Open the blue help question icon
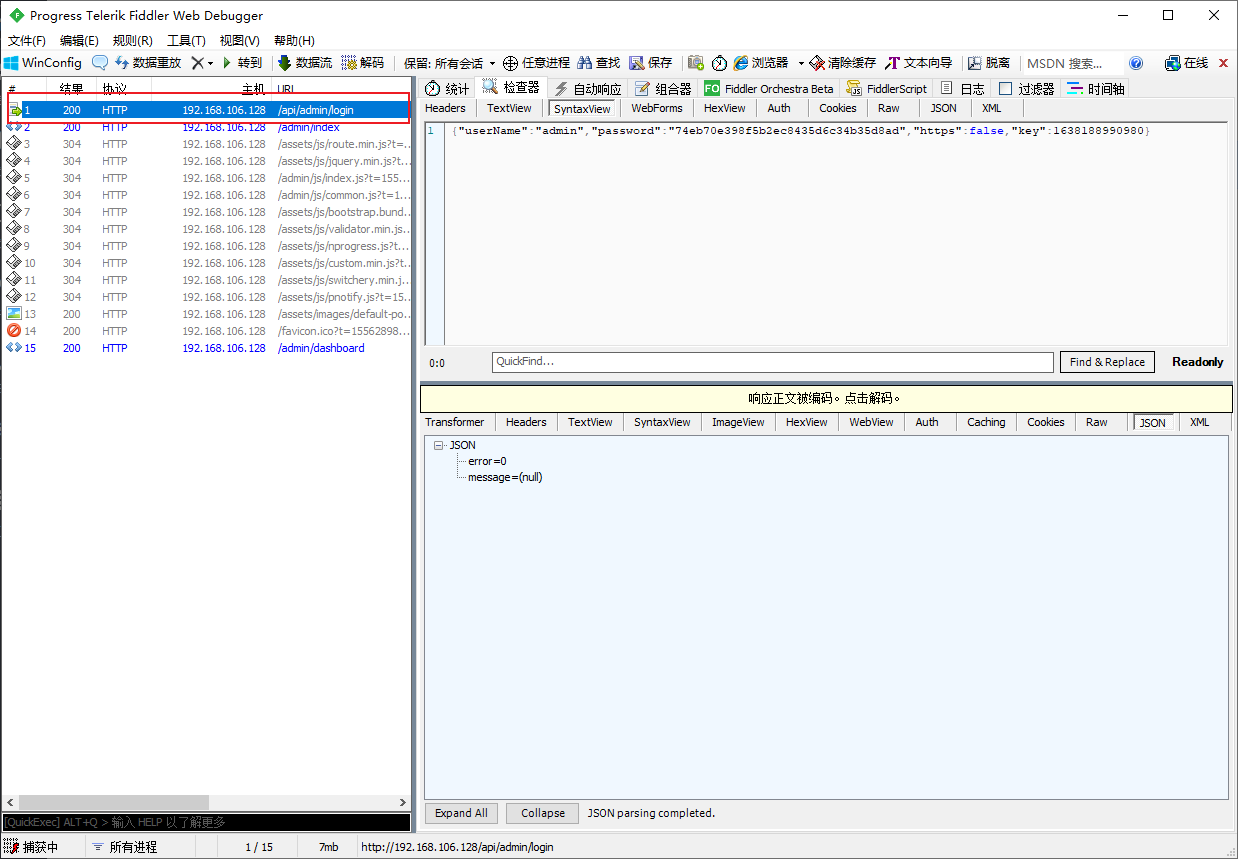 pos(1136,63)
